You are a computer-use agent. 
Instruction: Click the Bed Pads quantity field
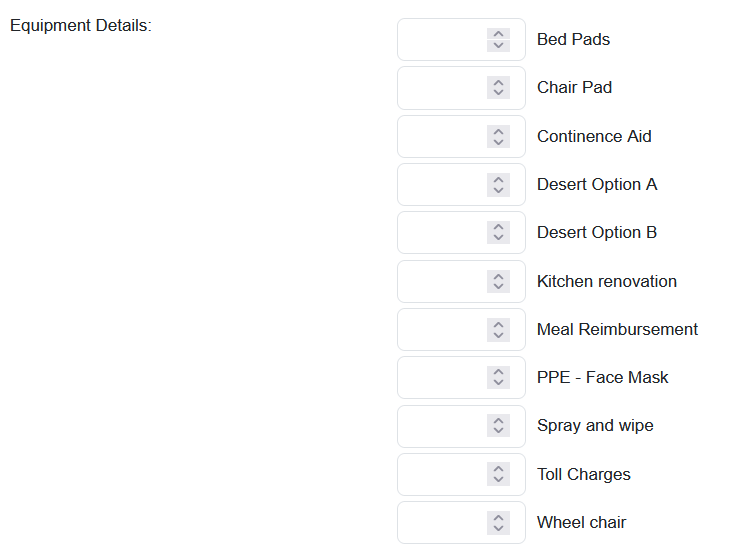pos(442,40)
